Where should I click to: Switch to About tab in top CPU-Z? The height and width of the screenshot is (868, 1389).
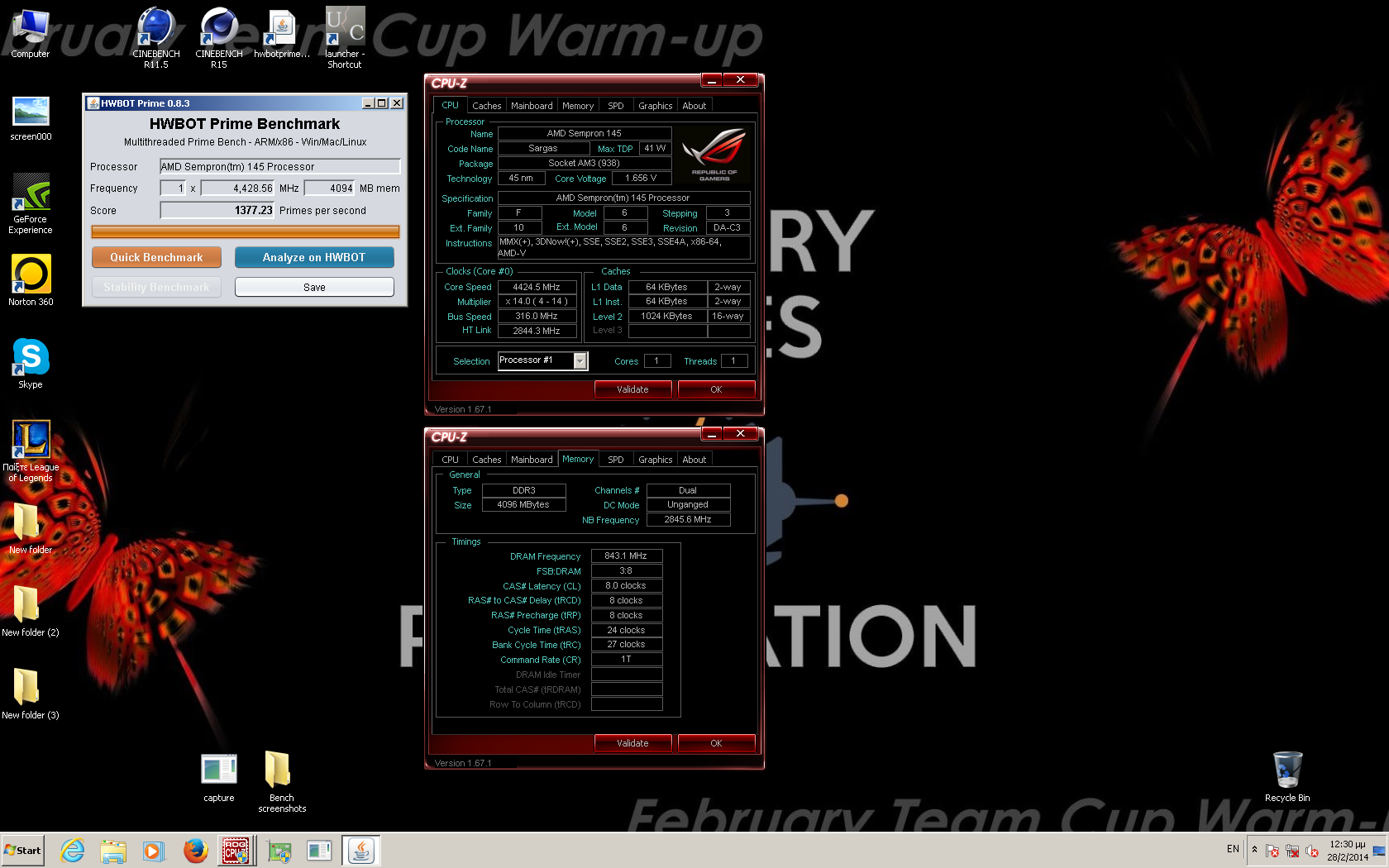694,106
